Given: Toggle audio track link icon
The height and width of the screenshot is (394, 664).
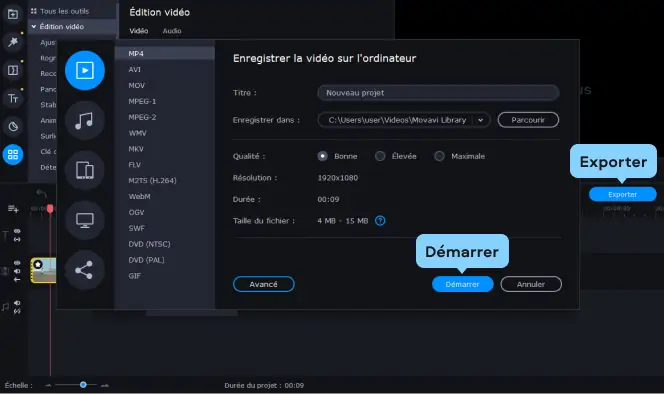Looking at the screenshot, I should [x=17, y=311].
